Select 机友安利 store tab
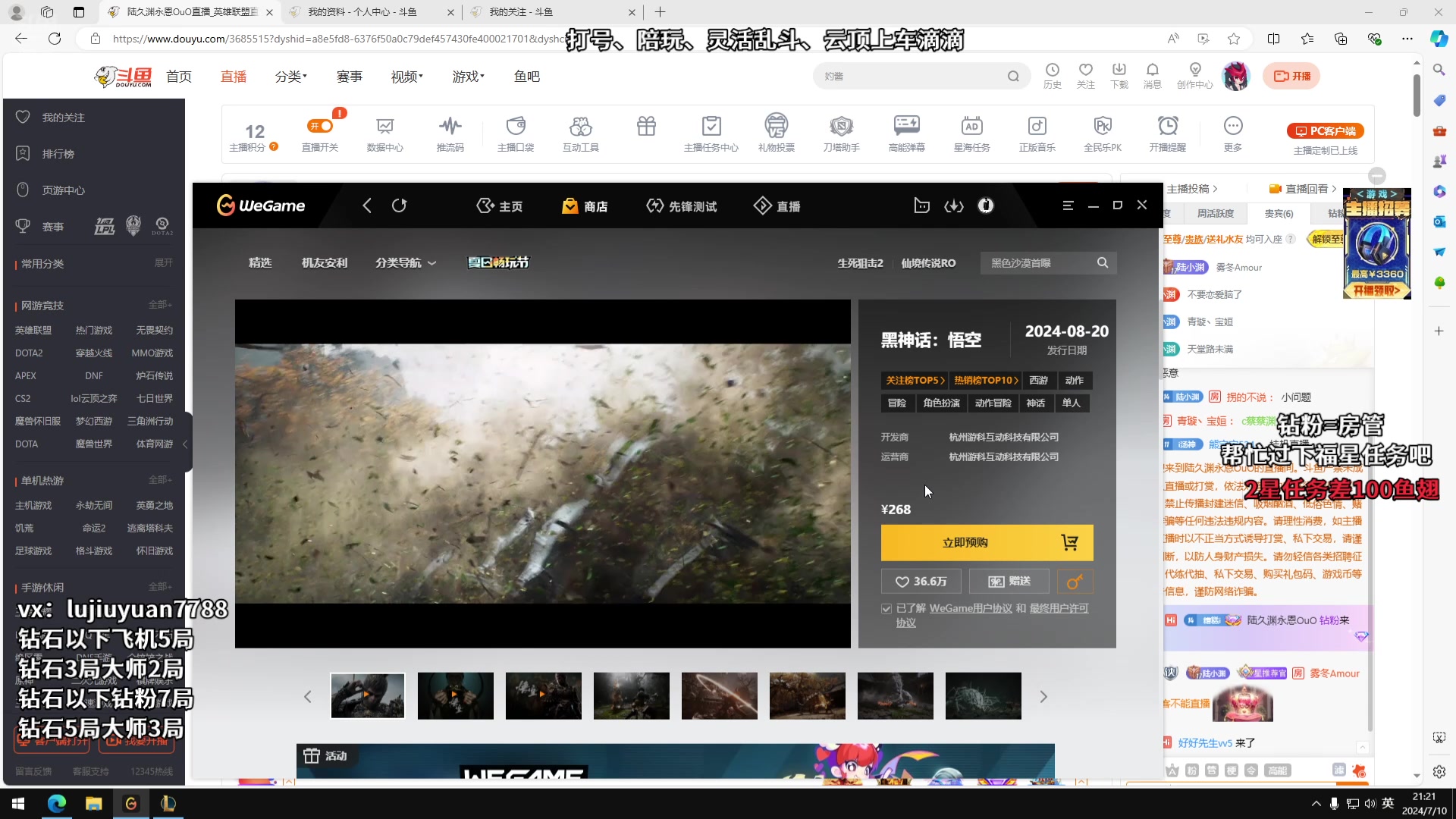 pyautogui.click(x=325, y=262)
